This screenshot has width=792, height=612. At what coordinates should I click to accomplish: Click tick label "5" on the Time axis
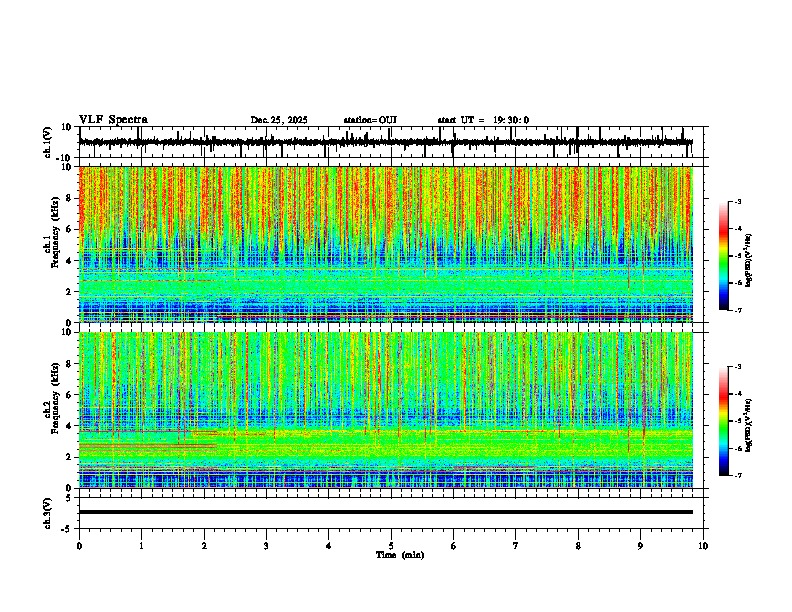[391, 546]
